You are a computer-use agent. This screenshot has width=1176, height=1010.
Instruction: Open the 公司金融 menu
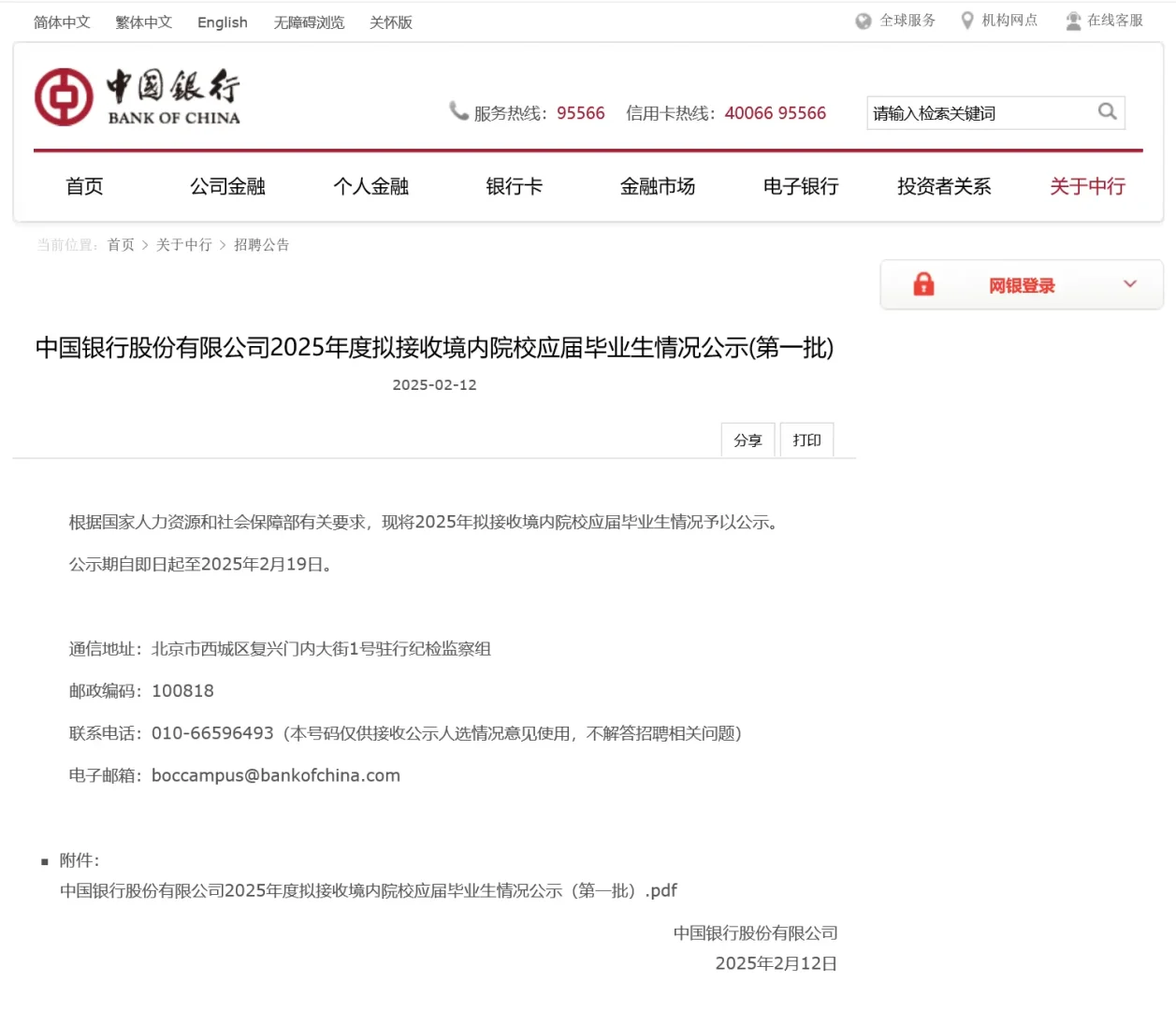(227, 186)
